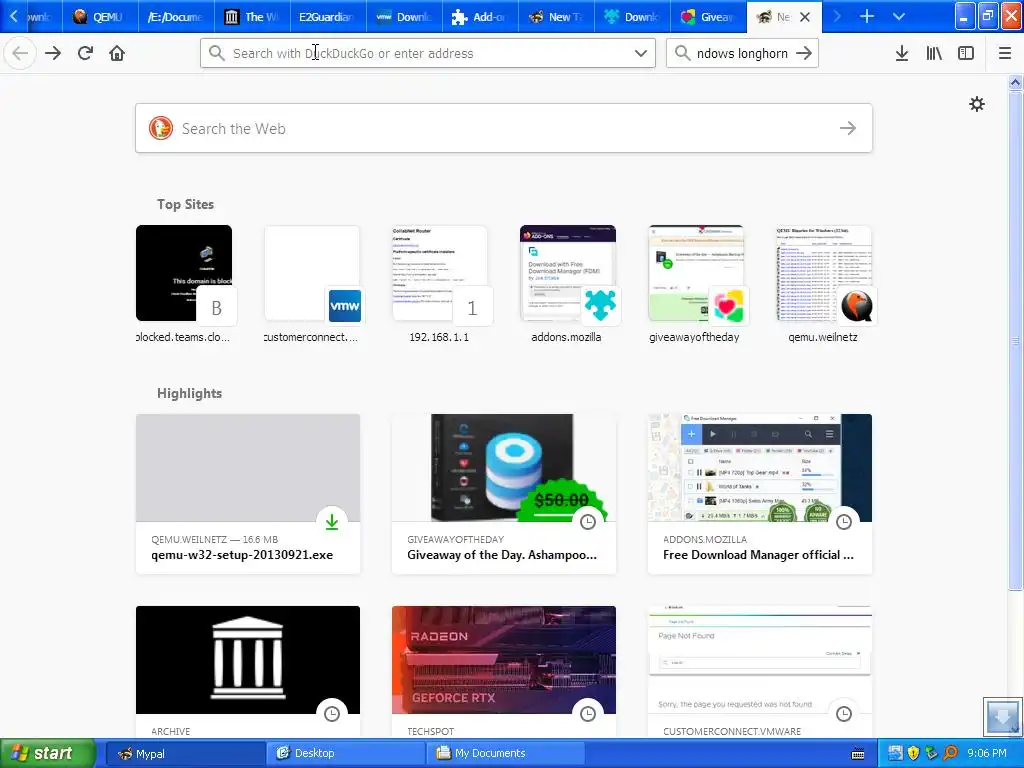Image resolution: width=1024 pixels, height=768 pixels.
Task: Click the Search the Web input
Action: click(504, 128)
